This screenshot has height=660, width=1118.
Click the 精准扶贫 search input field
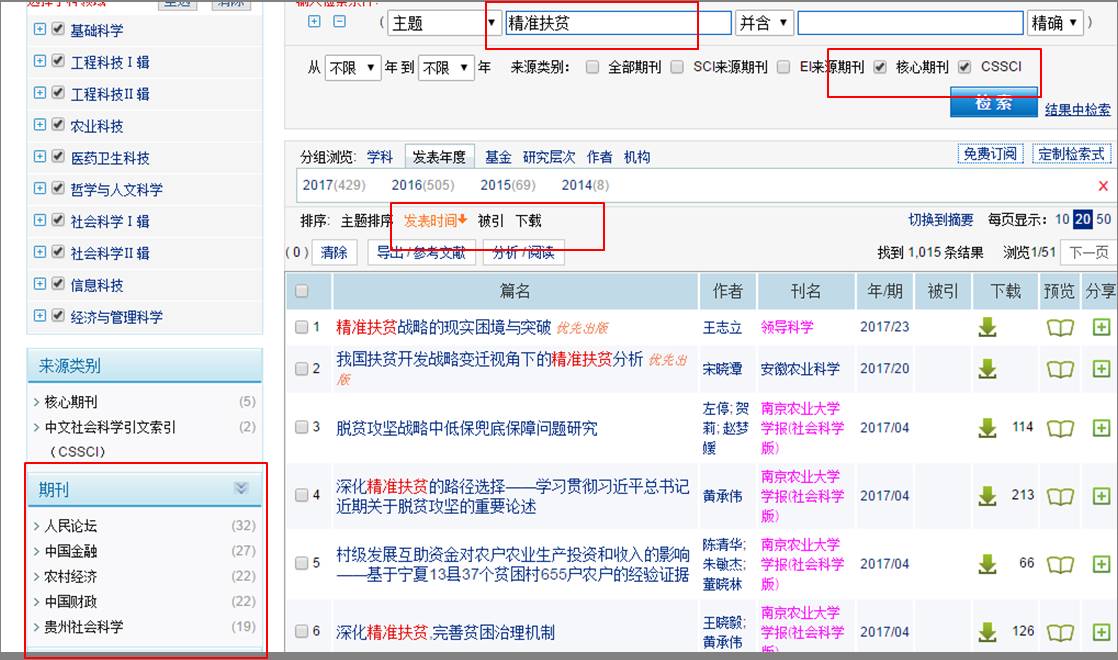pos(617,24)
